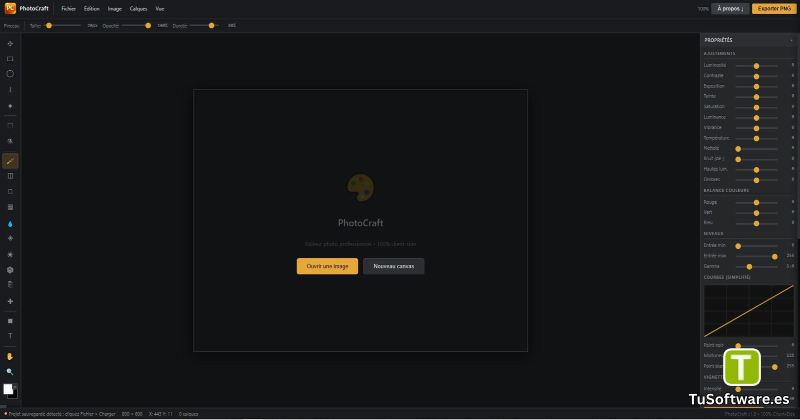Select the elliptical selection tool
The width and height of the screenshot is (800, 420).
[10, 74]
